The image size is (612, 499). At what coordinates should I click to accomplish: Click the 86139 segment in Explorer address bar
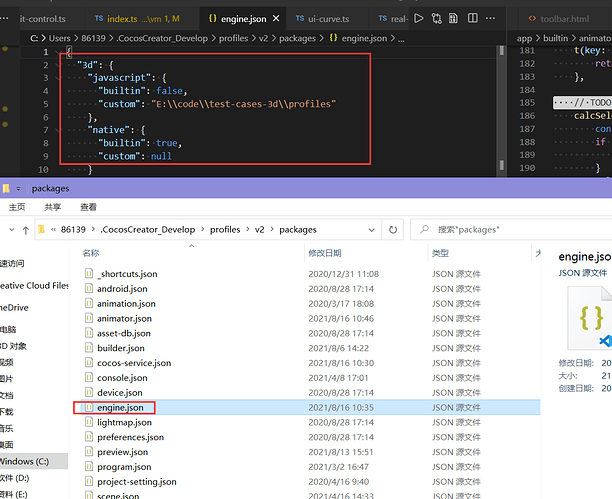[x=73, y=230]
